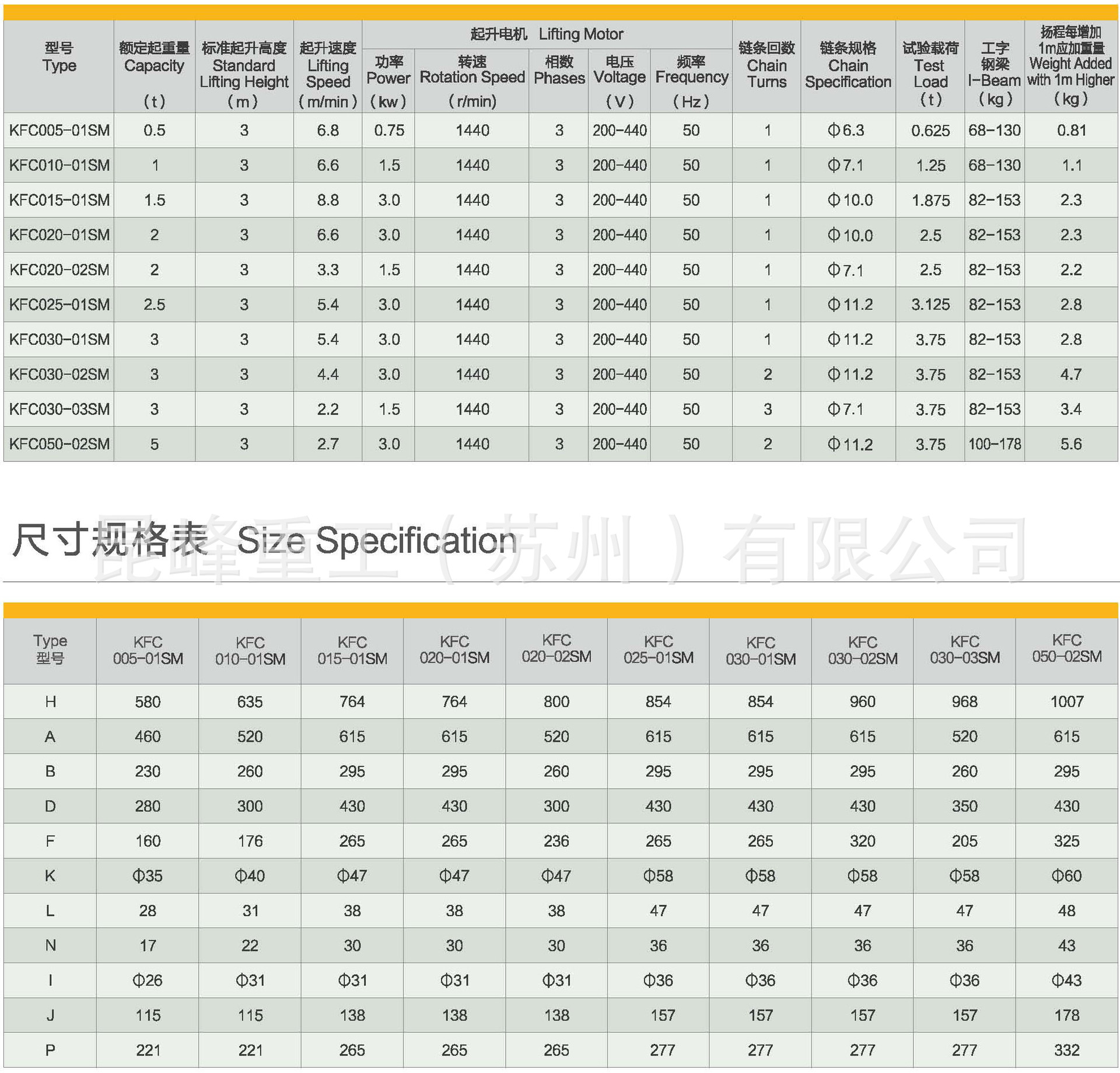This screenshot has width=1120, height=1073.
Task: Click K value Φ35
Action: 148,876
